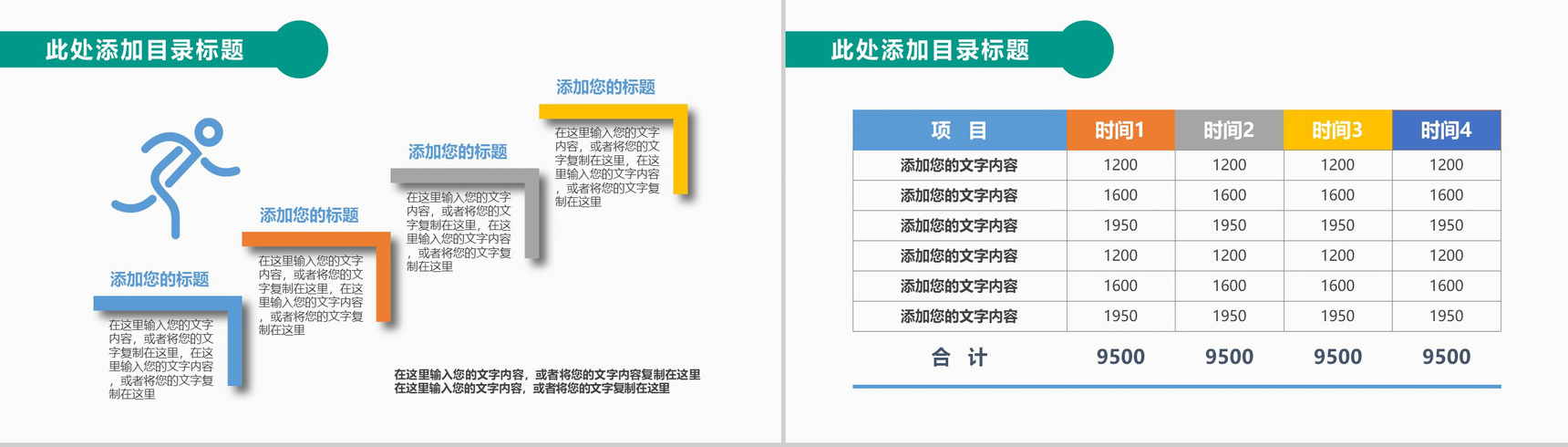The width and height of the screenshot is (1568, 447).
Task: Click the bold caption below the staircase
Action: click(x=547, y=381)
